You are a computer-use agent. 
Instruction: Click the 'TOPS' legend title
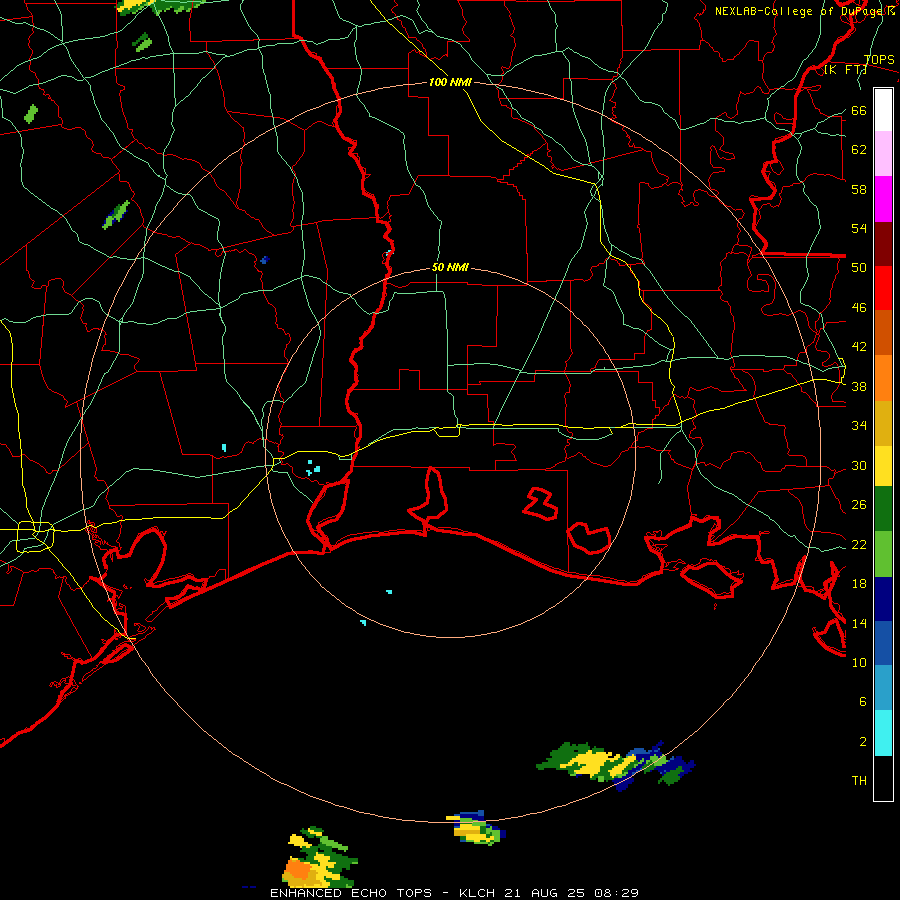coord(879,60)
